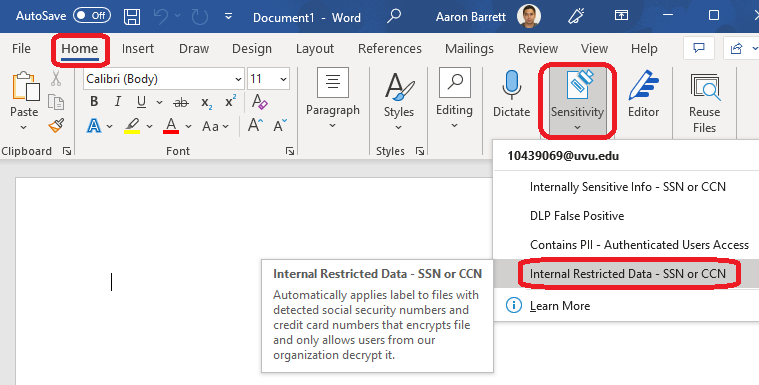This screenshot has width=759, height=385.
Task: Open the Styles gallery button
Action: pyautogui.click(x=398, y=101)
